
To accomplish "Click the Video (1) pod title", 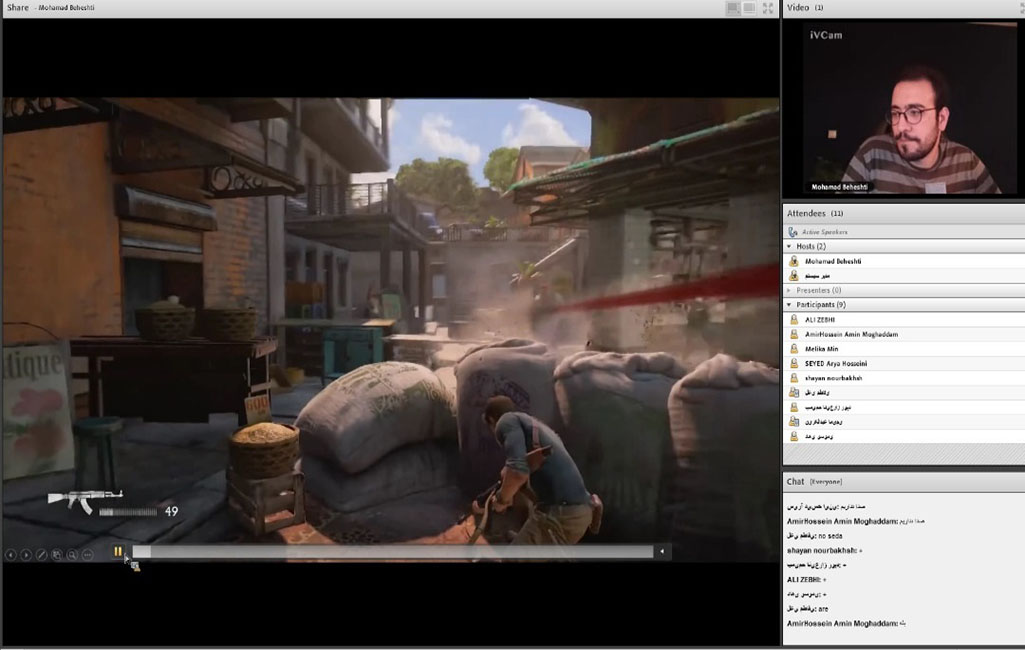I will coord(805,7).
